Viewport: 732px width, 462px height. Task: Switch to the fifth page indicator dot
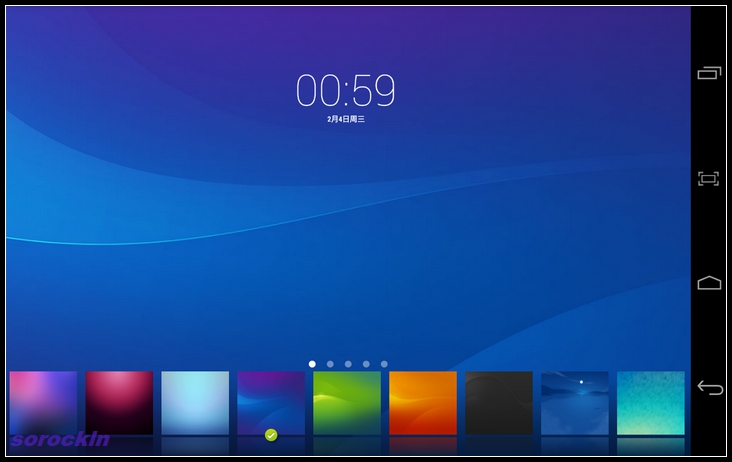tap(384, 364)
